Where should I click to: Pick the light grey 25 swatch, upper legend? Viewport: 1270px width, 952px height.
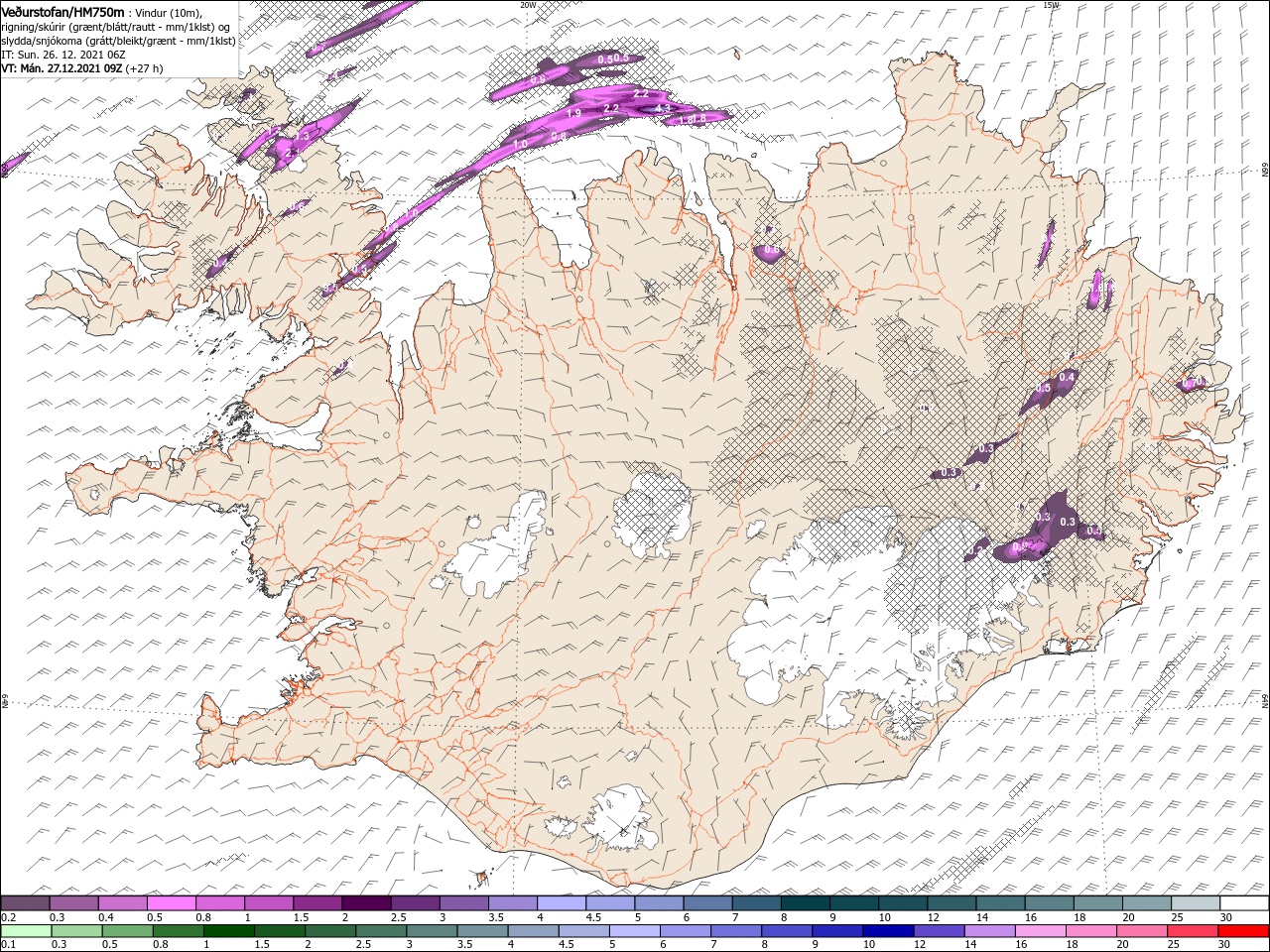[x=1195, y=903]
